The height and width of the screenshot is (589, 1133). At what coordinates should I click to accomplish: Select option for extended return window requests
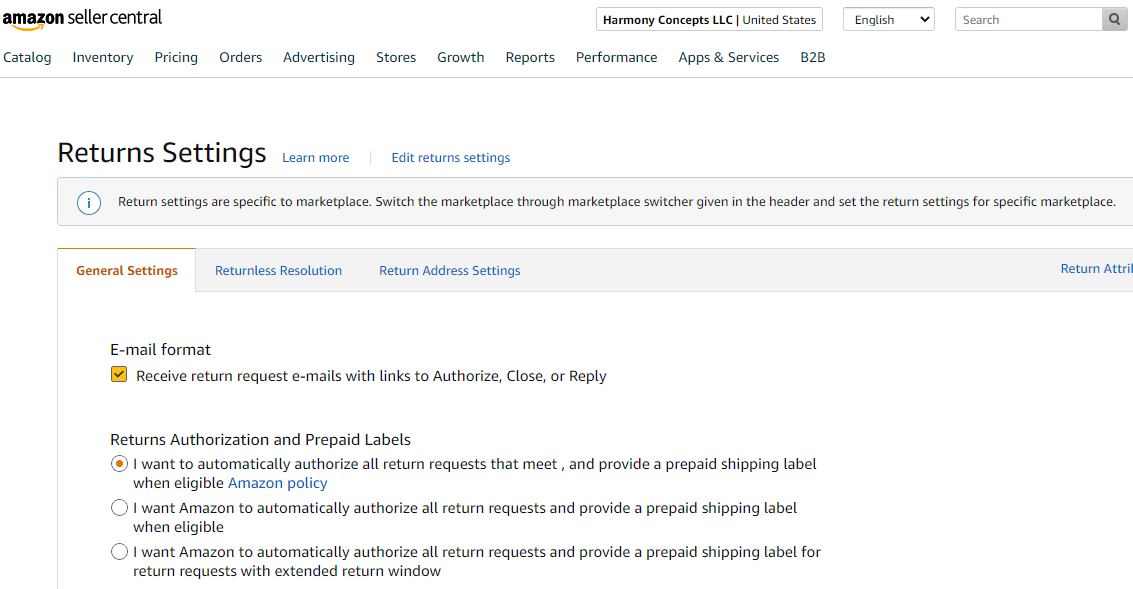click(x=120, y=552)
